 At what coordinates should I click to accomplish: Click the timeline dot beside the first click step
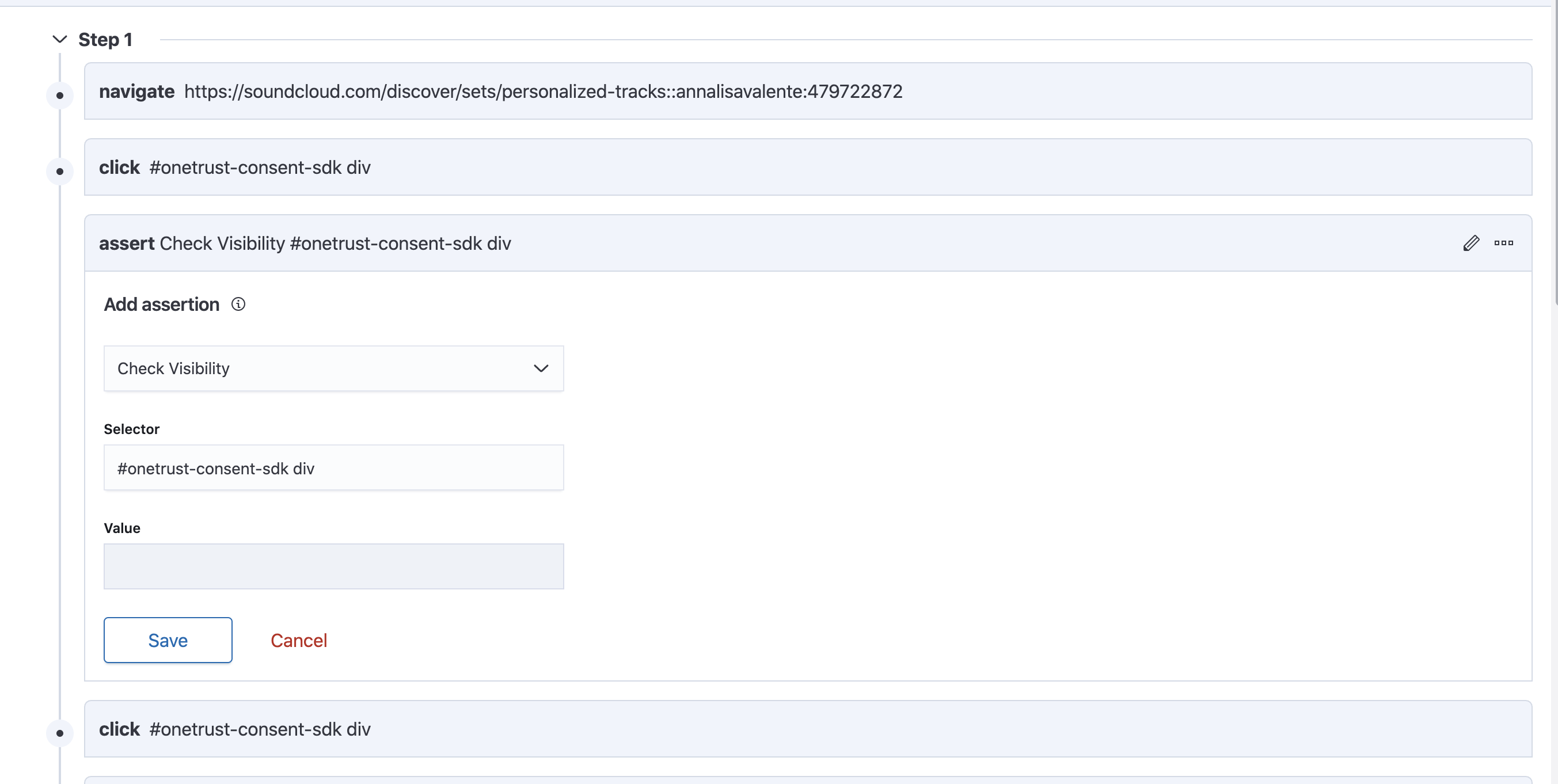point(59,171)
